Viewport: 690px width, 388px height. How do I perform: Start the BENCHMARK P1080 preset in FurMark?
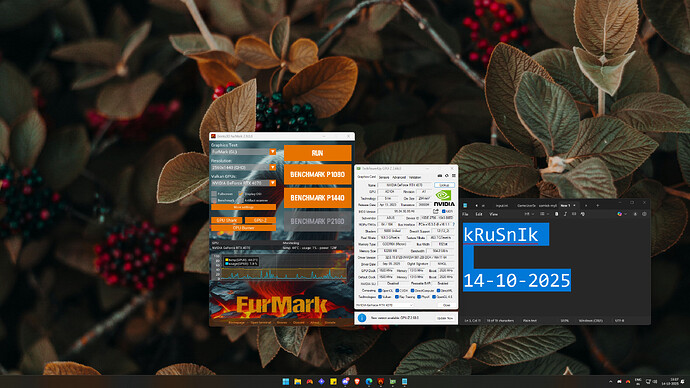coord(318,175)
